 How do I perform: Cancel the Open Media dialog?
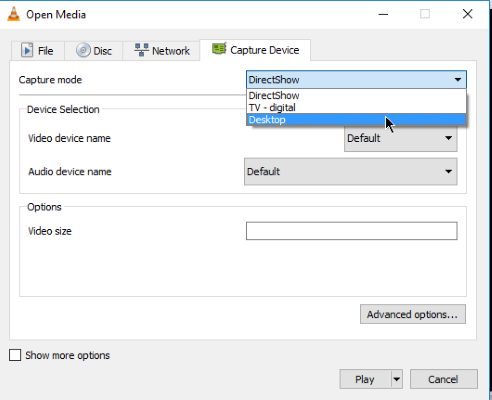(444, 379)
